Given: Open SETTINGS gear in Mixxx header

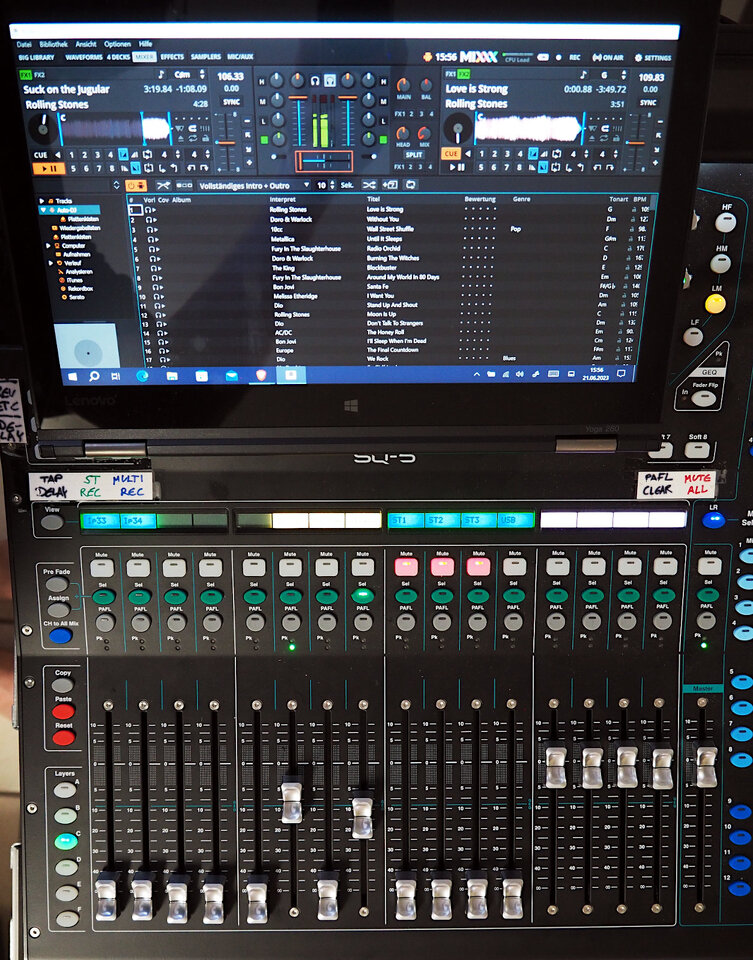Looking at the screenshot, I should click(653, 58).
